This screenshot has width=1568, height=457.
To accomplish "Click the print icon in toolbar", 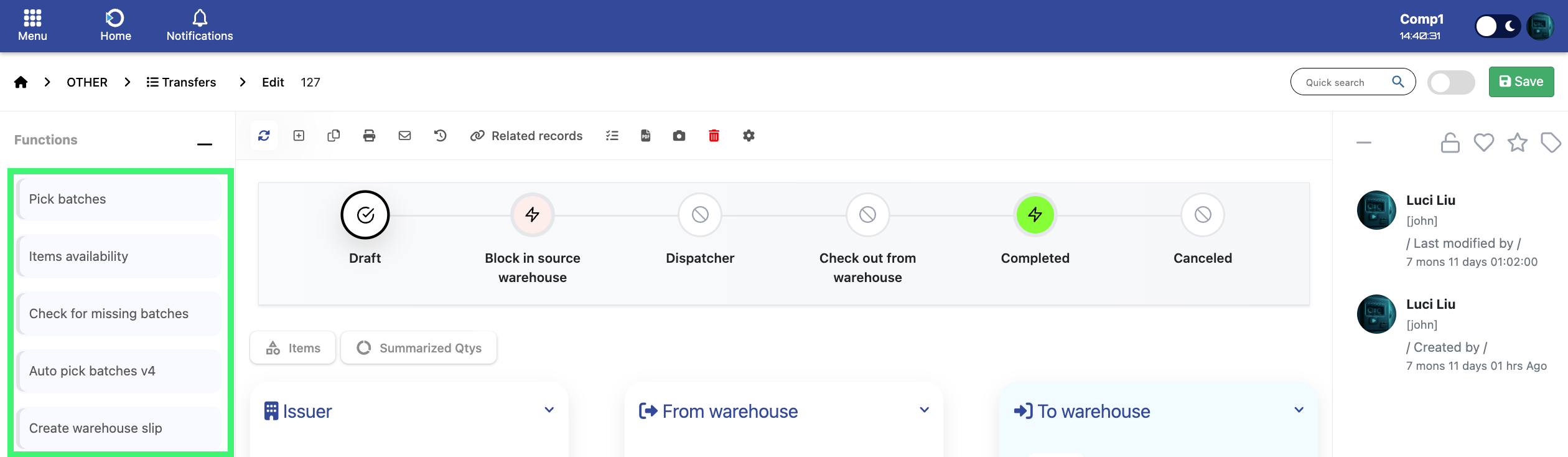I will (369, 136).
